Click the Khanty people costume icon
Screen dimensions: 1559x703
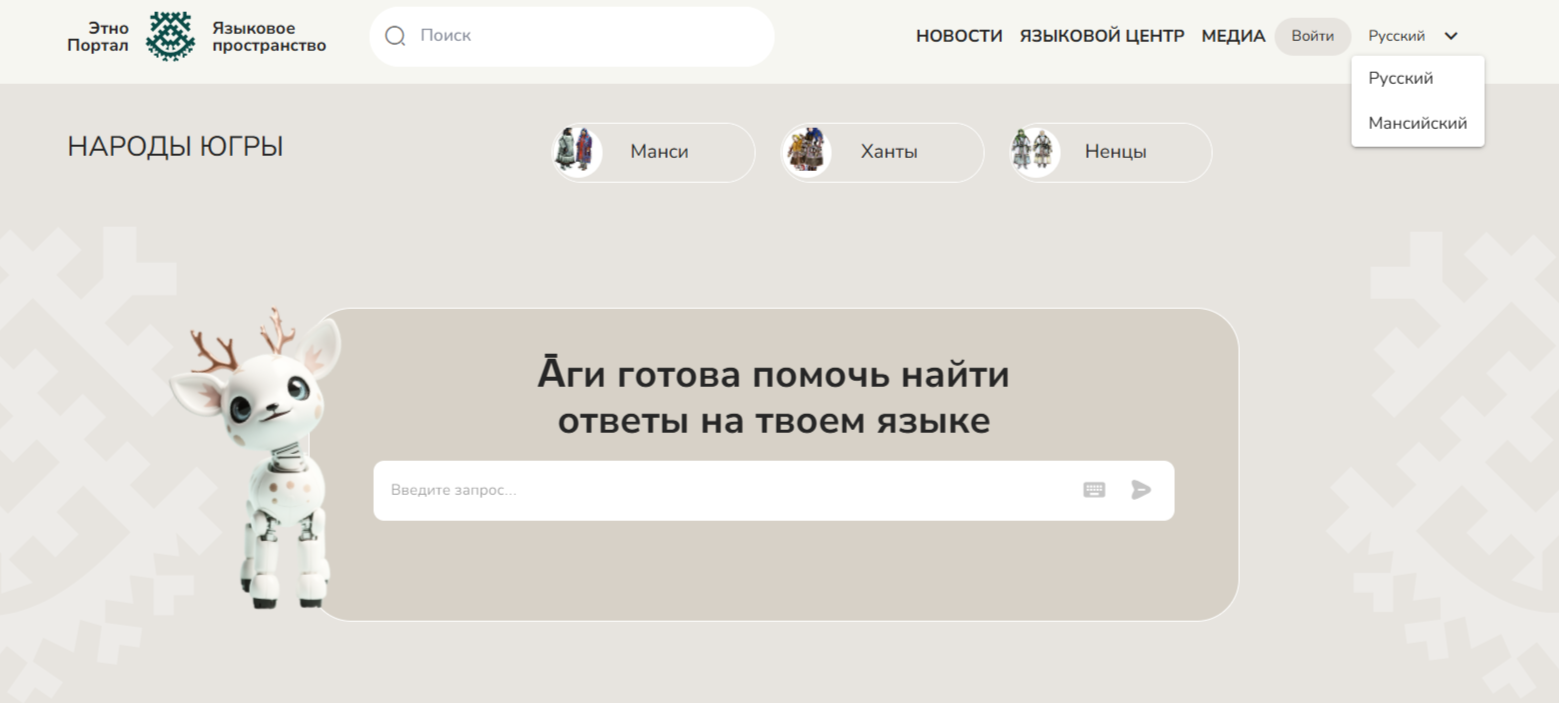click(807, 151)
